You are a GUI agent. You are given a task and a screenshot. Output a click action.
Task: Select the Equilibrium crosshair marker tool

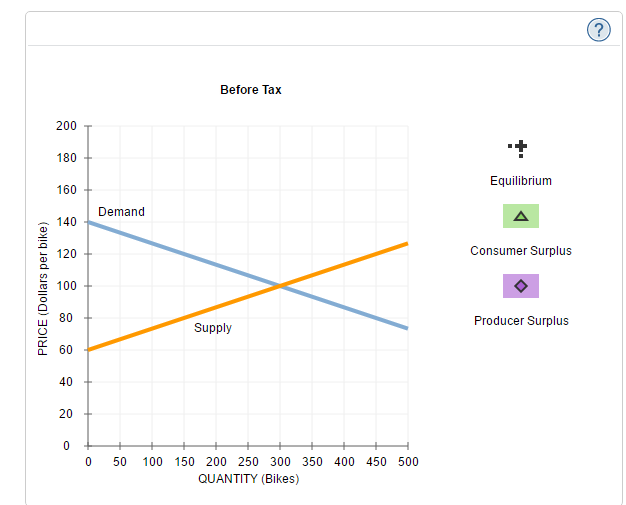click(520, 149)
